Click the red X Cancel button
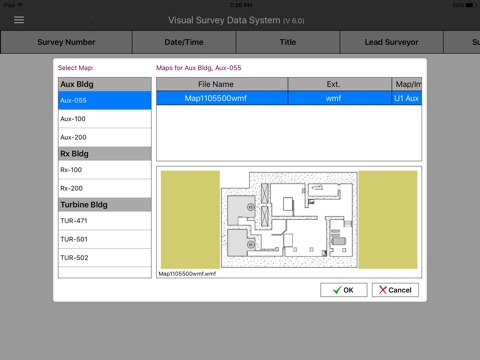 coord(395,290)
